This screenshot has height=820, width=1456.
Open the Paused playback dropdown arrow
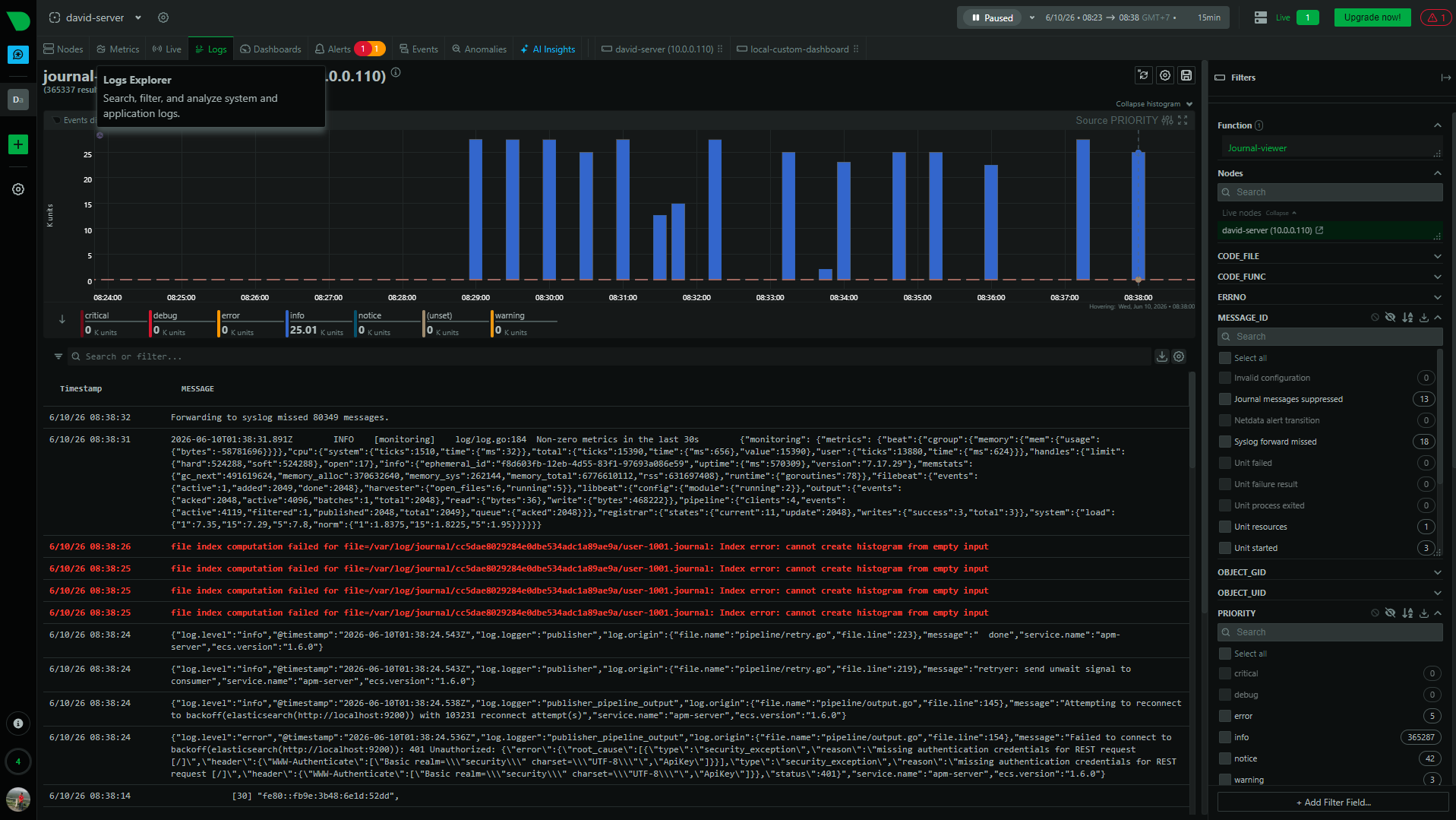tap(1031, 17)
